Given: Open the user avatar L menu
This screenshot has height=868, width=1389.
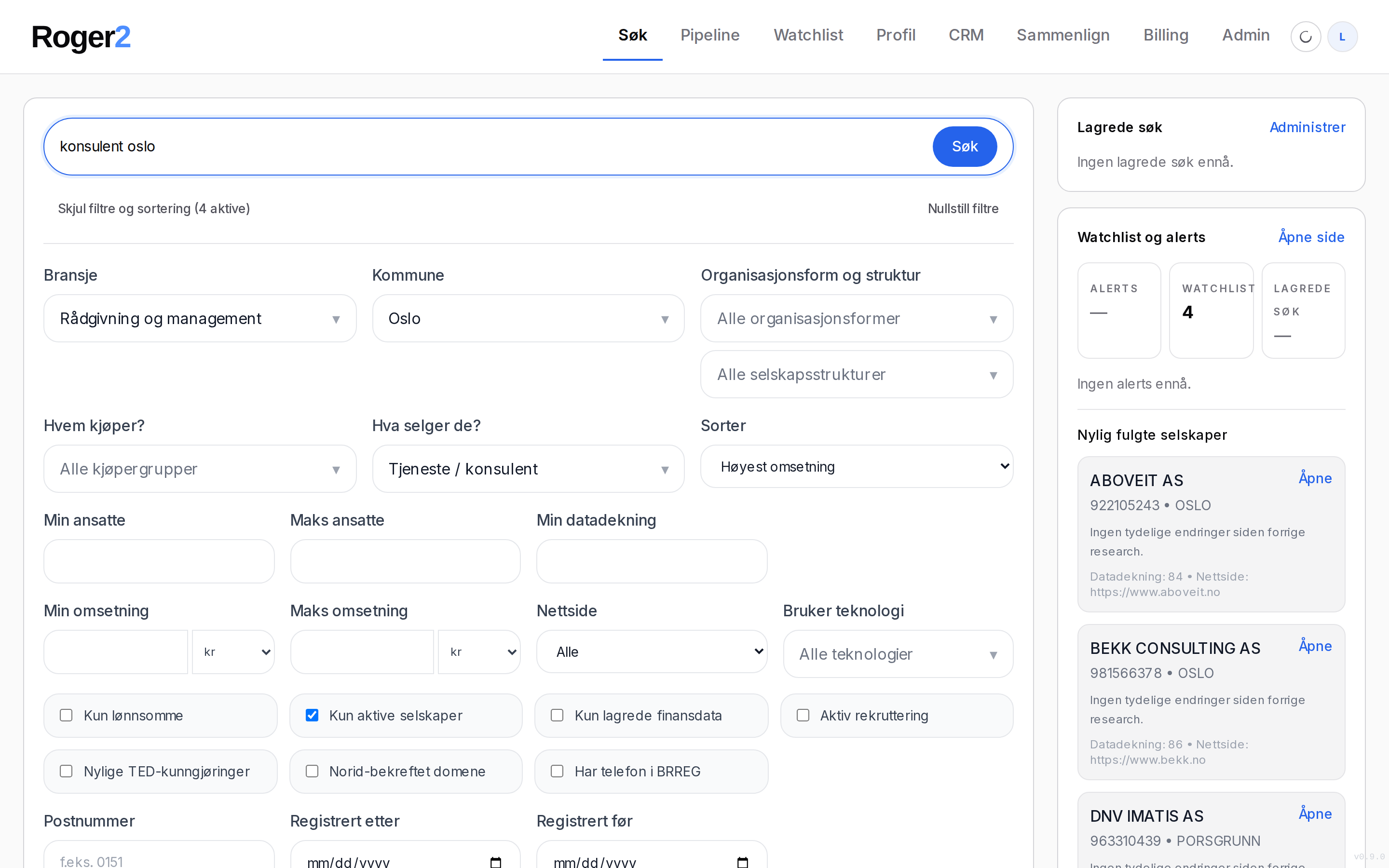Looking at the screenshot, I should coord(1342,37).
